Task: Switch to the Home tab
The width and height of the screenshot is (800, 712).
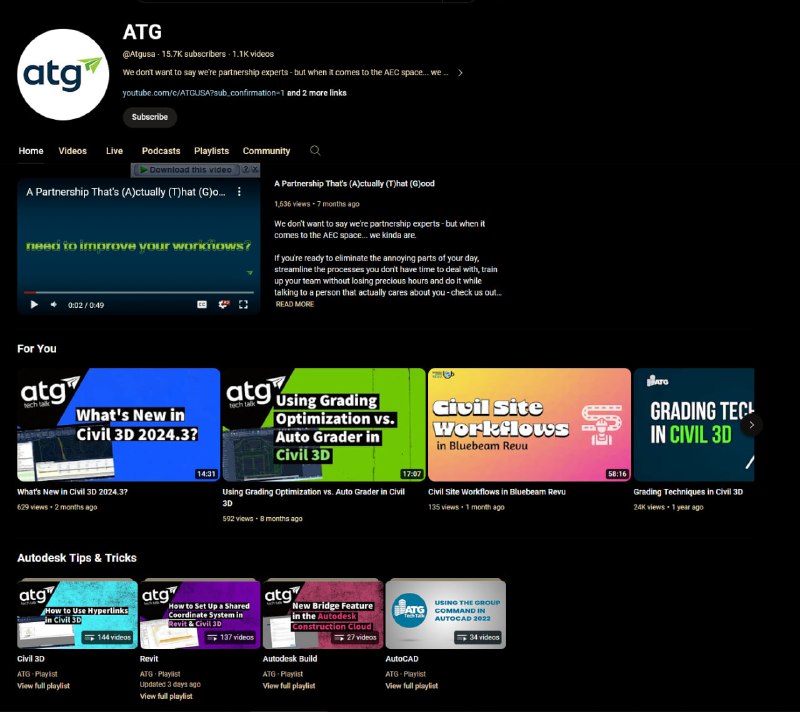Action: tap(31, 151)
